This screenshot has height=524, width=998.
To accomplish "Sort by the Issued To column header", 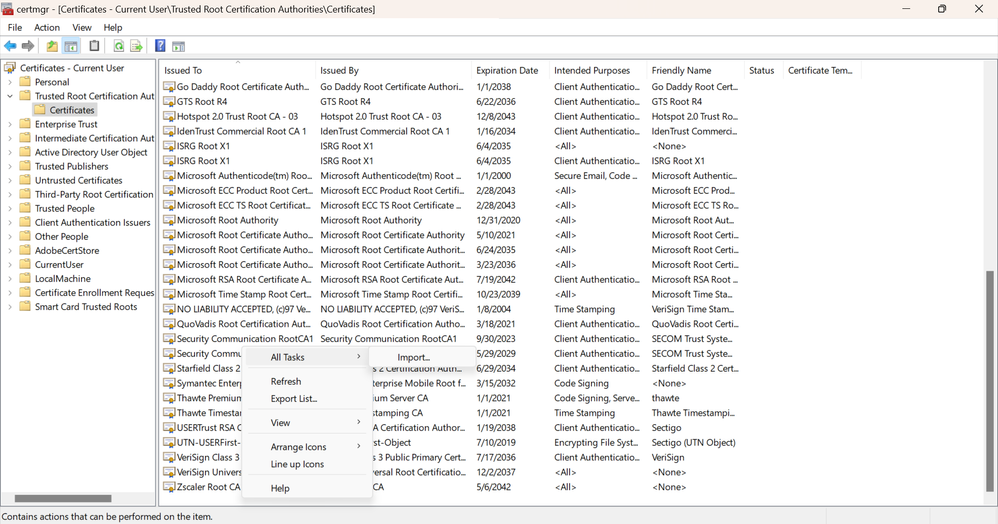I will 237,71.
